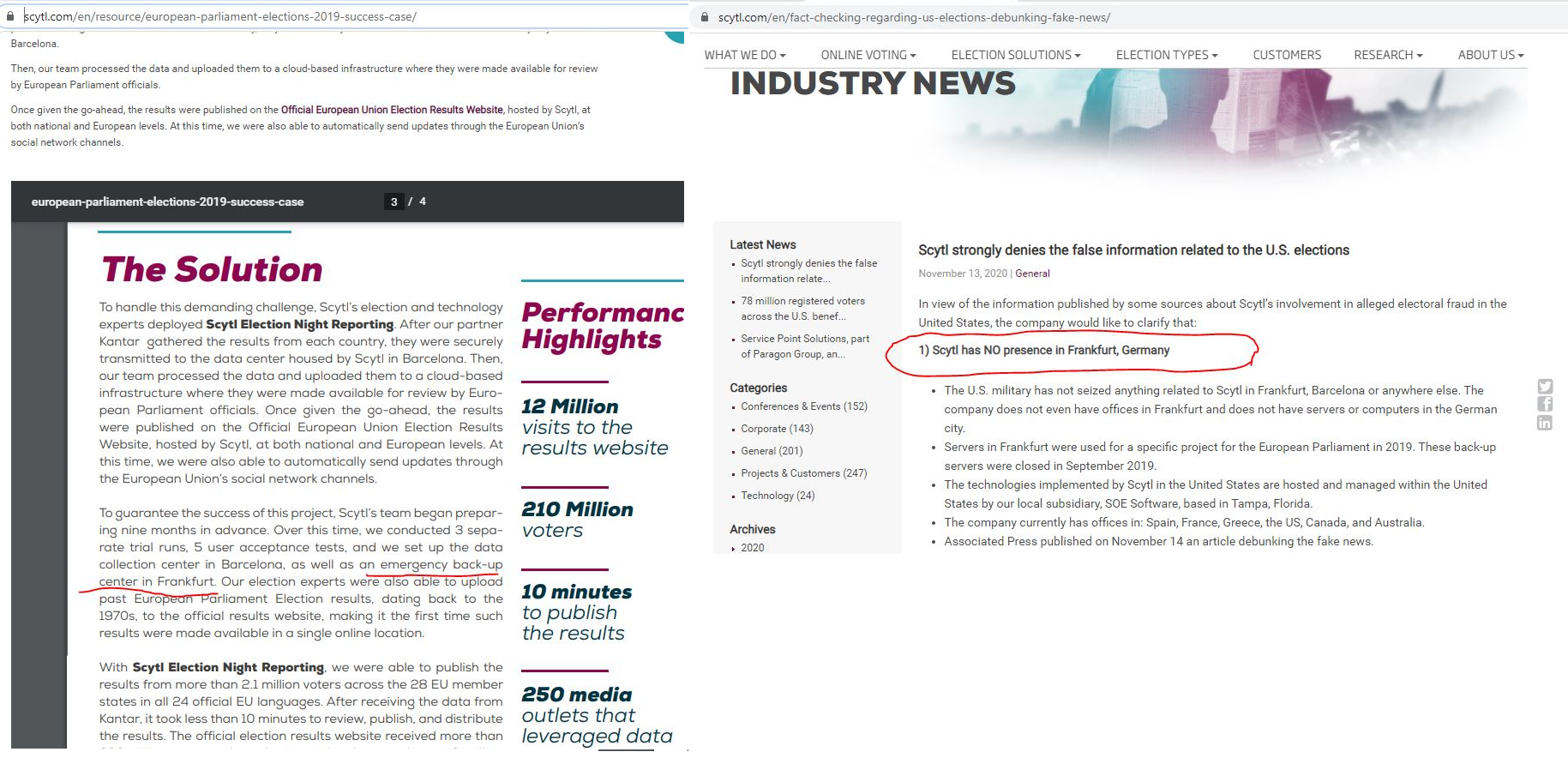Click the '250 media' highlight text
Image resolution: width=1568 pixels, height=758 pixels.
(577, 695)
